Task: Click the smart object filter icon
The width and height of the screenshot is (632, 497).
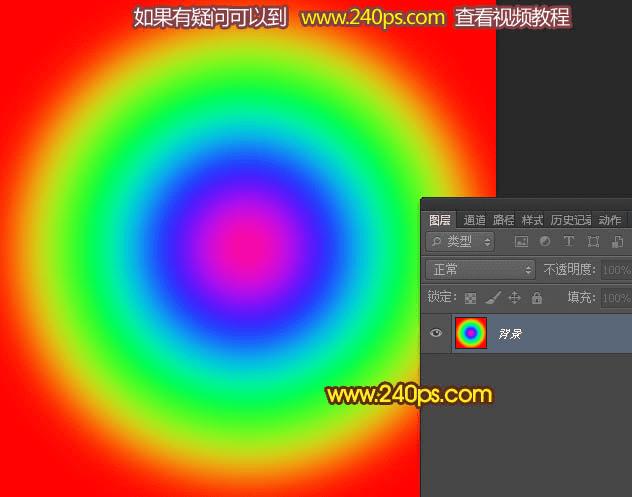Action: click(617, 242)
